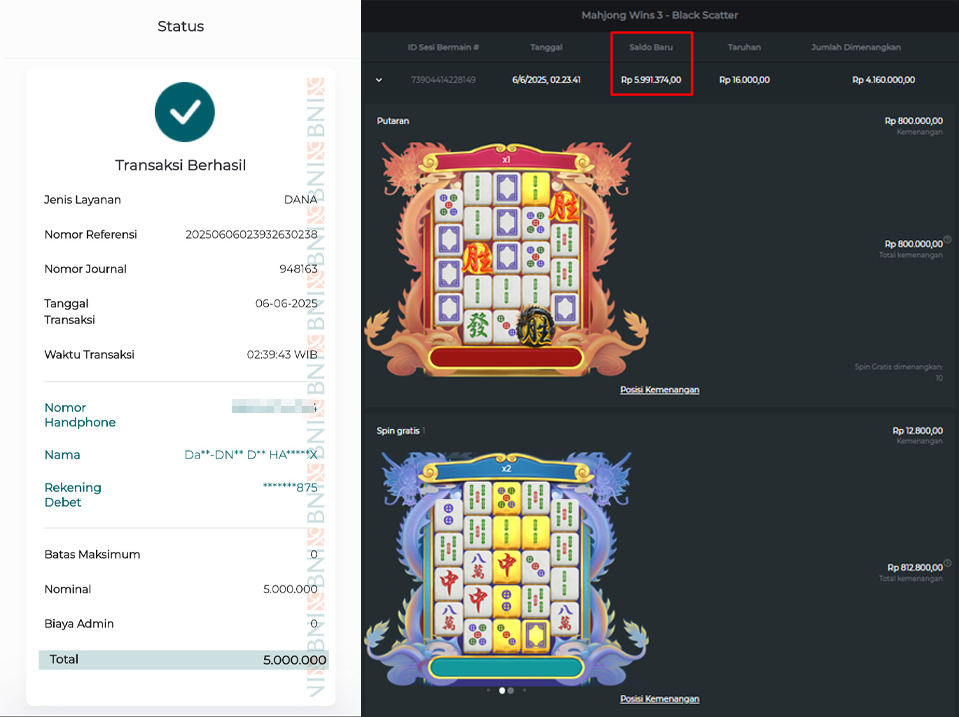Image resolution: width=959 pixels, height=717 pixels.
Task: Click ID Sesi Bermain # column header
Action: tap(443, 47)
